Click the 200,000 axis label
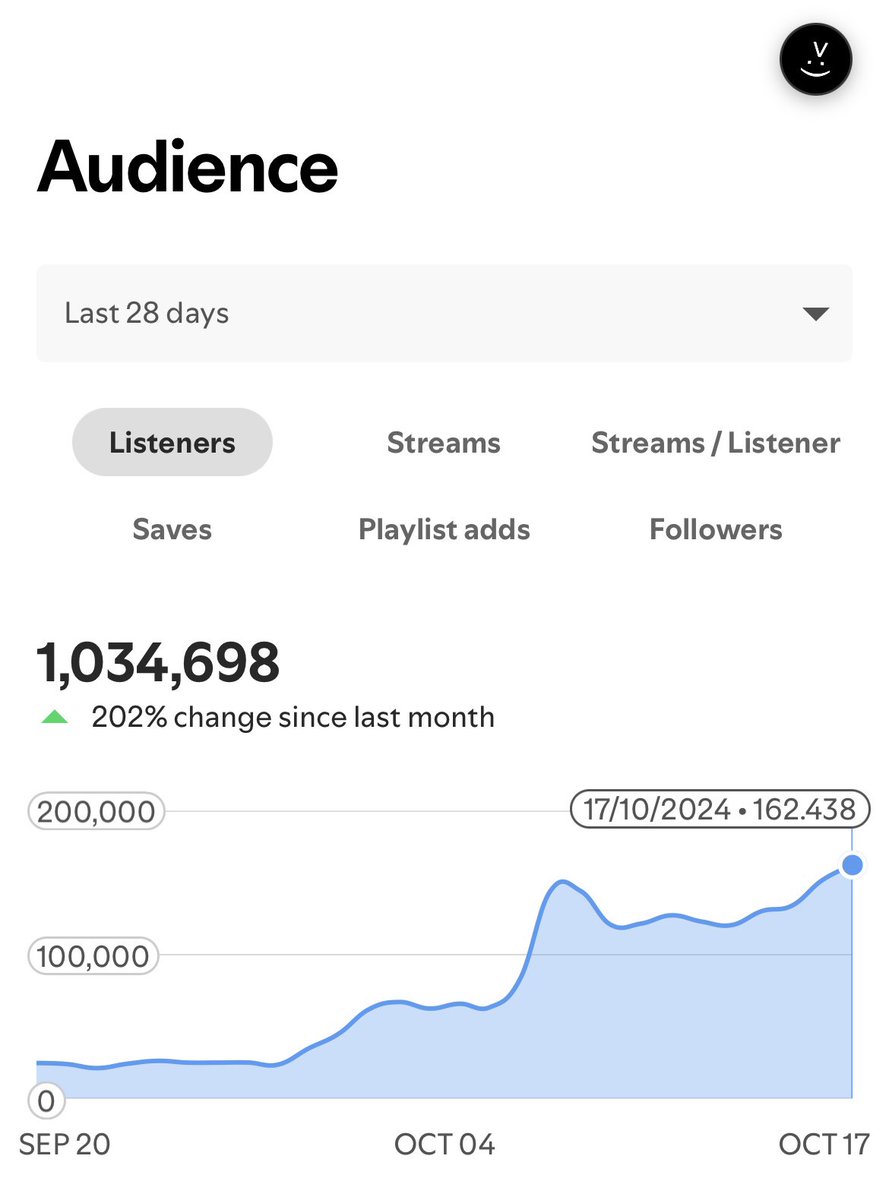 click(x=96, y=812)
